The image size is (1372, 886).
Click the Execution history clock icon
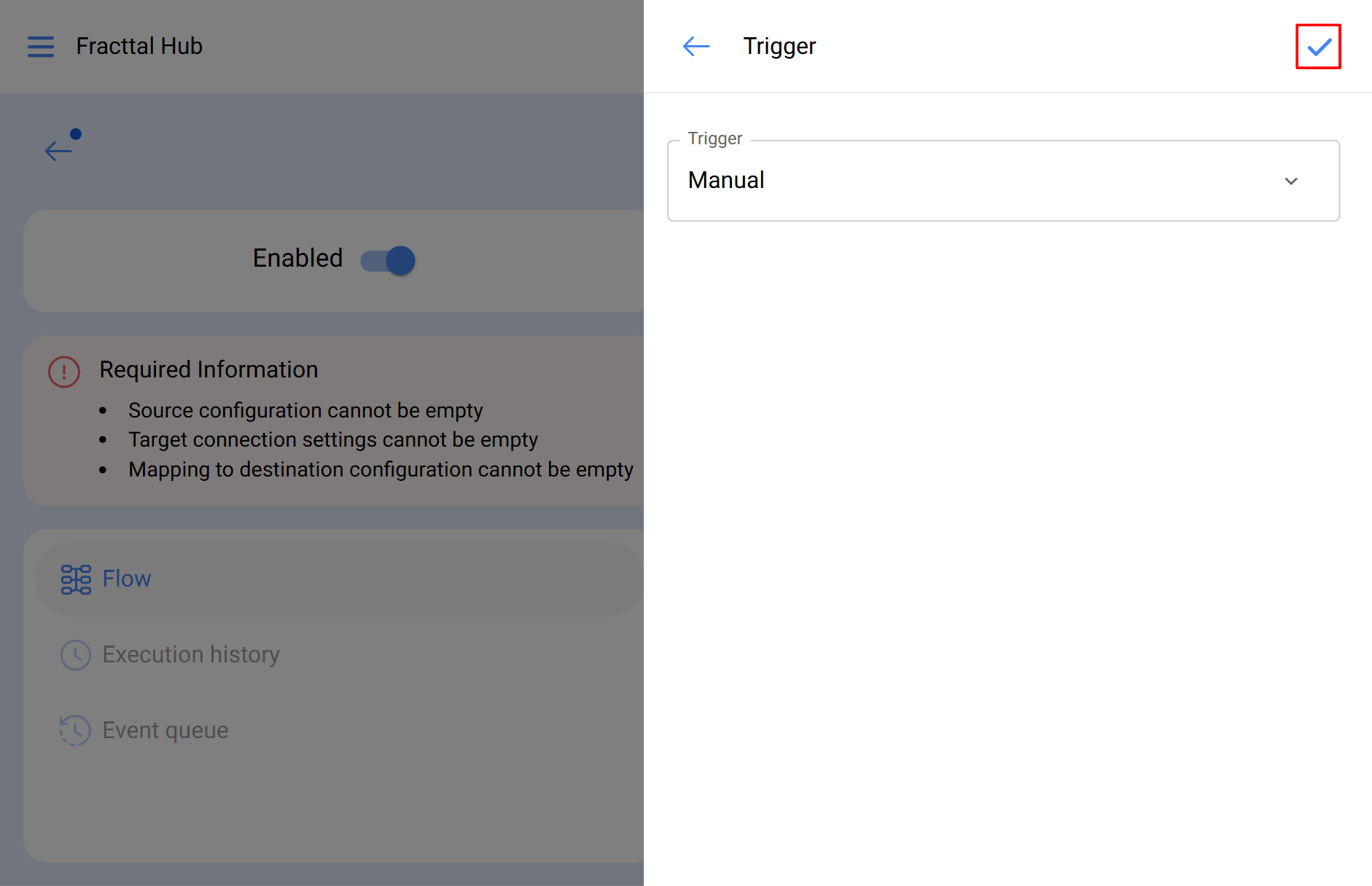pyautogui.click(x=76, y=655)
